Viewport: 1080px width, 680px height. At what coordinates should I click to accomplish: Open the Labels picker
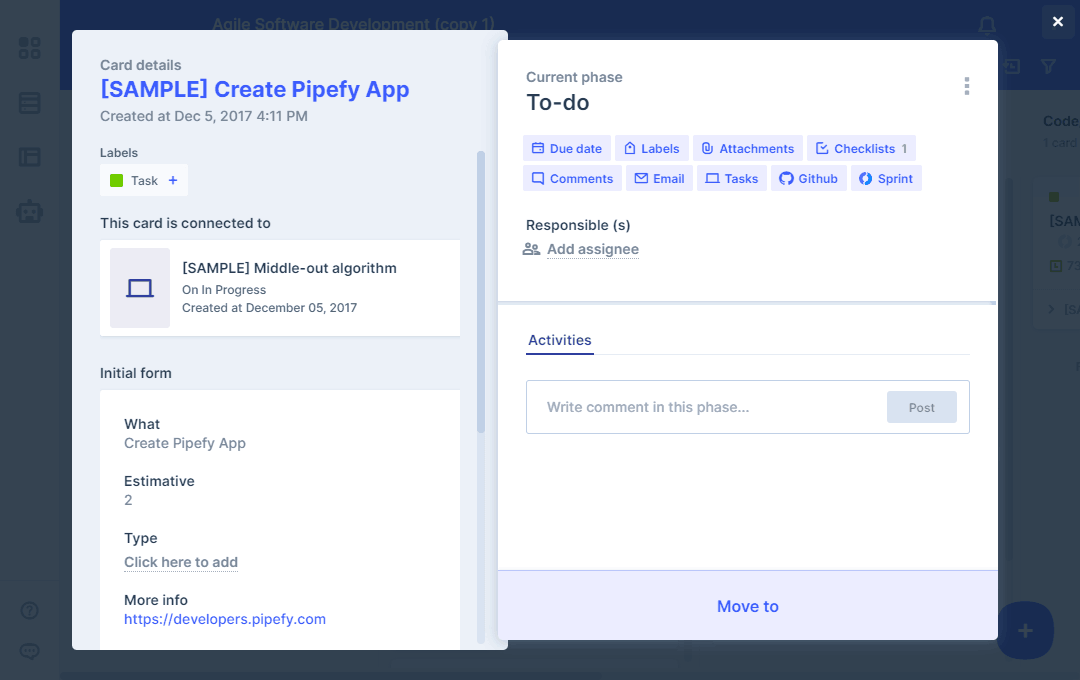click(651, 148)
